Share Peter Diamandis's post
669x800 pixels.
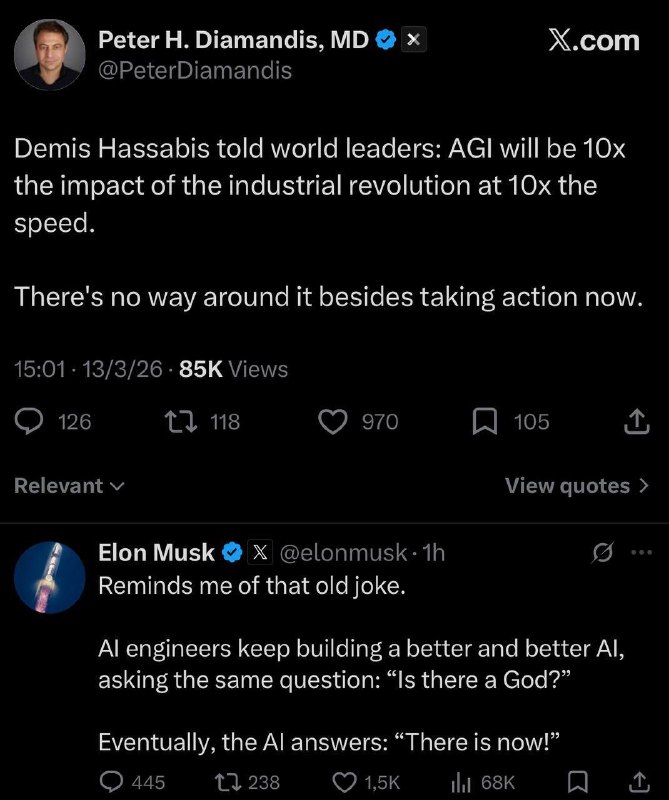pyautogui.click(x=635, y=422)
